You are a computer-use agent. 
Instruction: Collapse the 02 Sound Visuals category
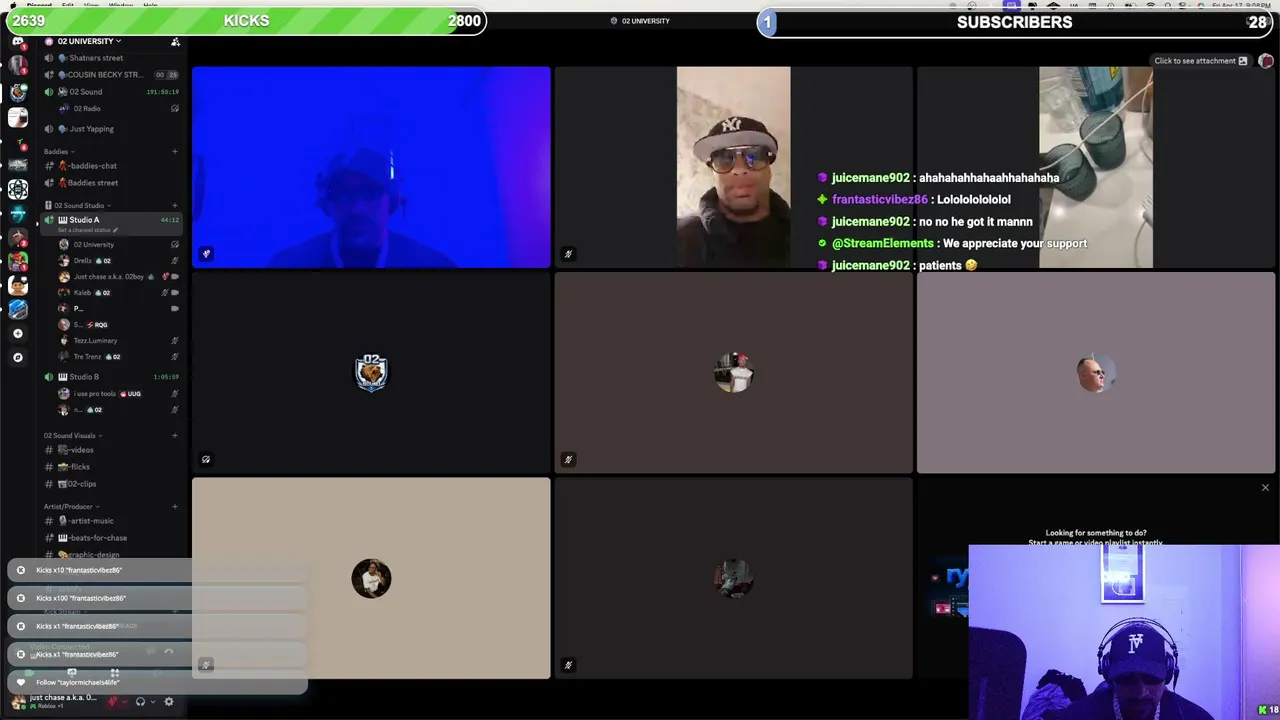coord(73,435)
